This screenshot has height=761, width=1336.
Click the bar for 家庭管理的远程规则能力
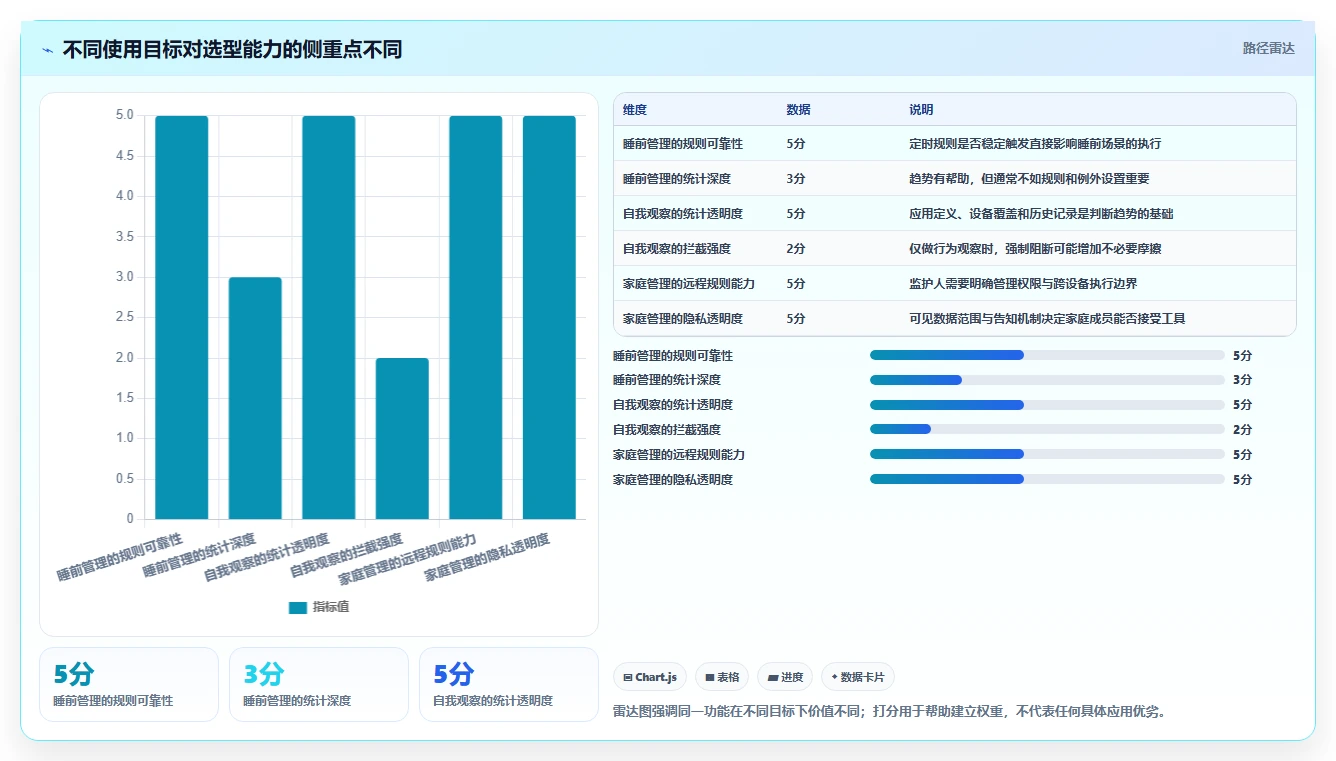click(x=476, y=317)
